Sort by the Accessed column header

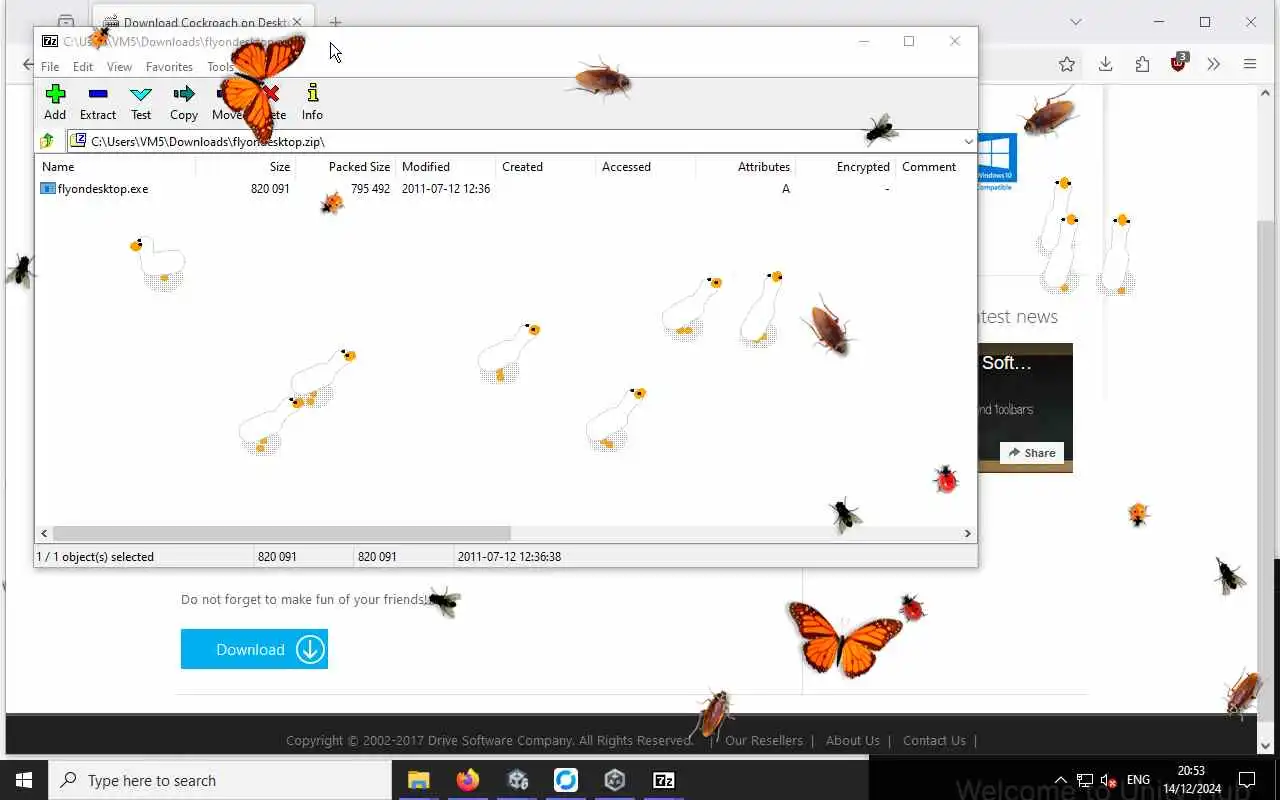(x=645, y=167)
